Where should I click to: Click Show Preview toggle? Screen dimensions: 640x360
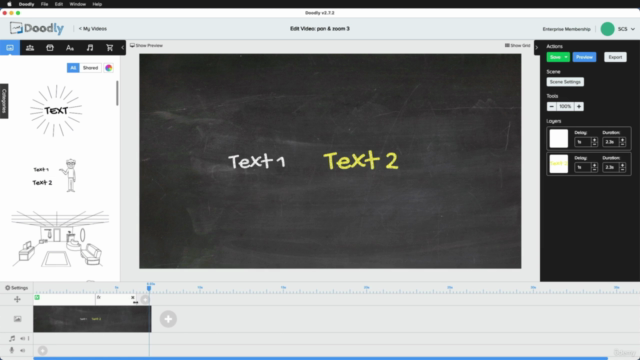pos(146,45)
